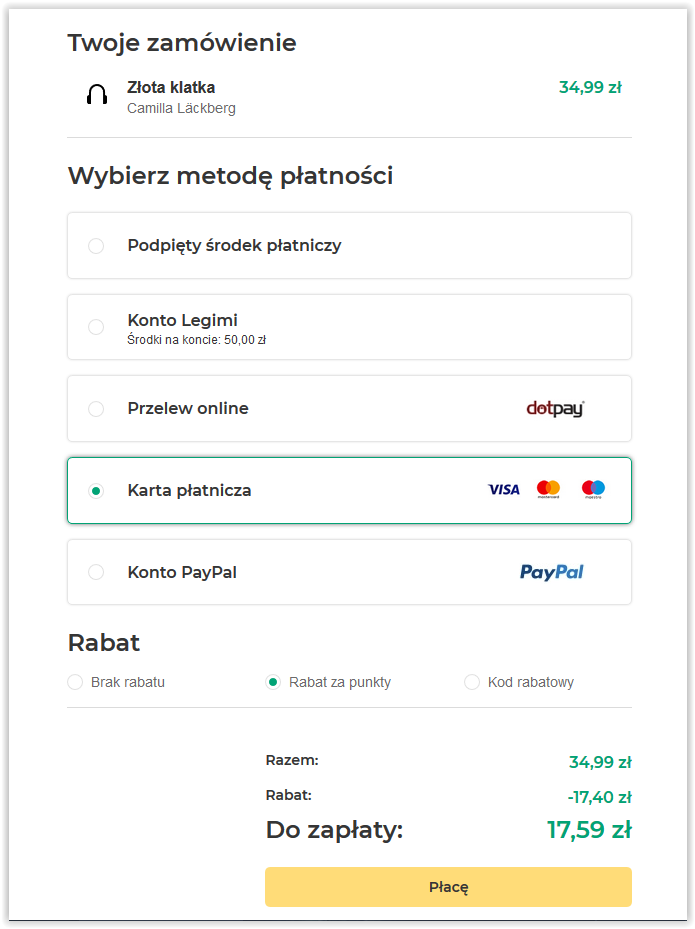Click the 17,59 zł total amount
Viewport: 695px width, 929px height.
point(589,829)
